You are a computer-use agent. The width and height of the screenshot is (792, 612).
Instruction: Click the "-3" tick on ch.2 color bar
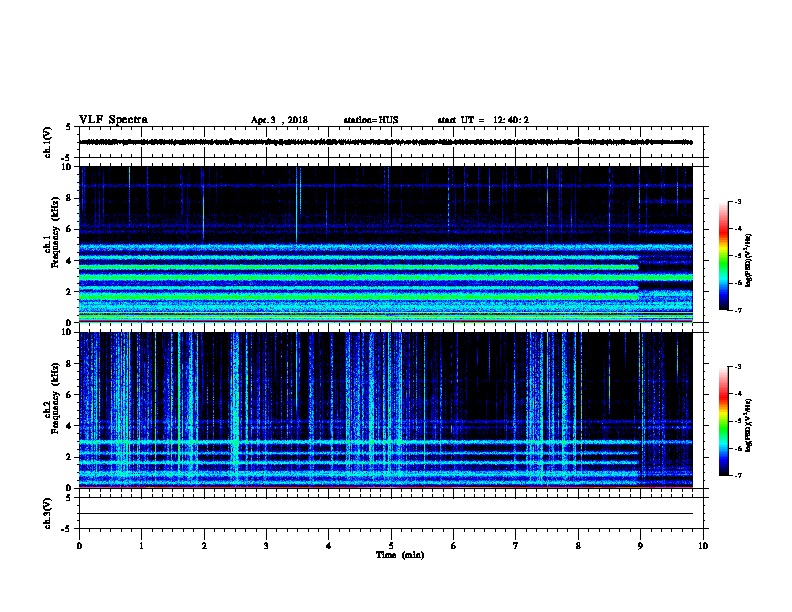(738, 367)
